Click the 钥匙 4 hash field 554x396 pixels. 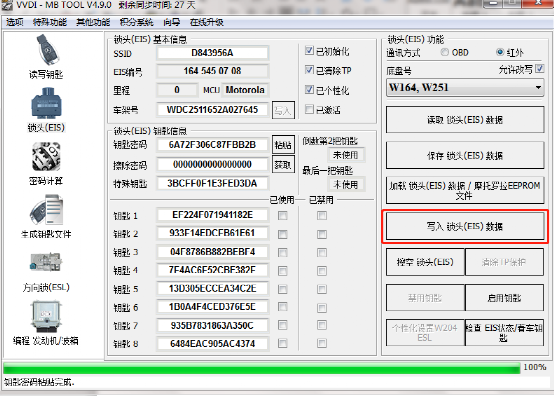[x=212, y=270]
